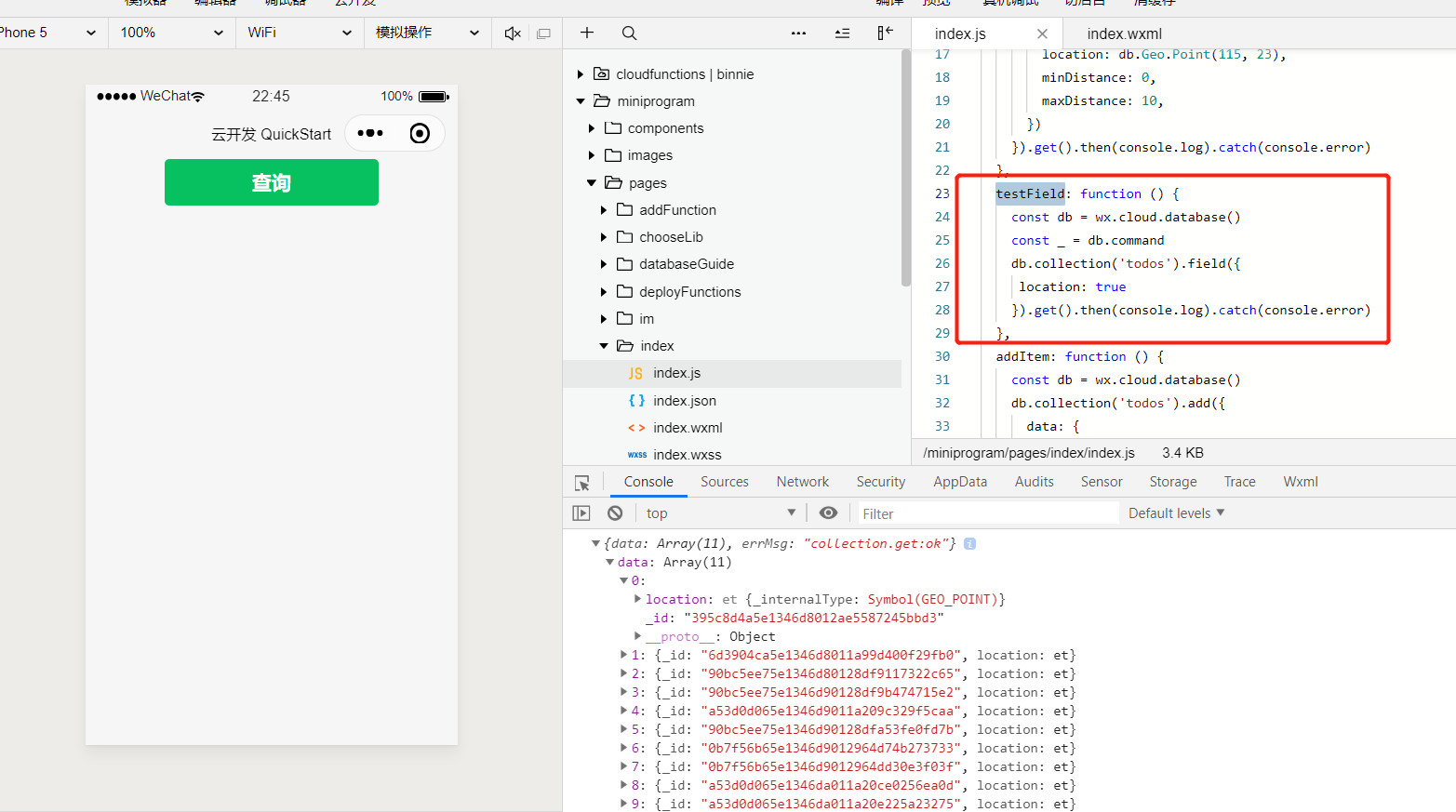
Task: Collapse the pages folder
Action: [x=592, y=183]
